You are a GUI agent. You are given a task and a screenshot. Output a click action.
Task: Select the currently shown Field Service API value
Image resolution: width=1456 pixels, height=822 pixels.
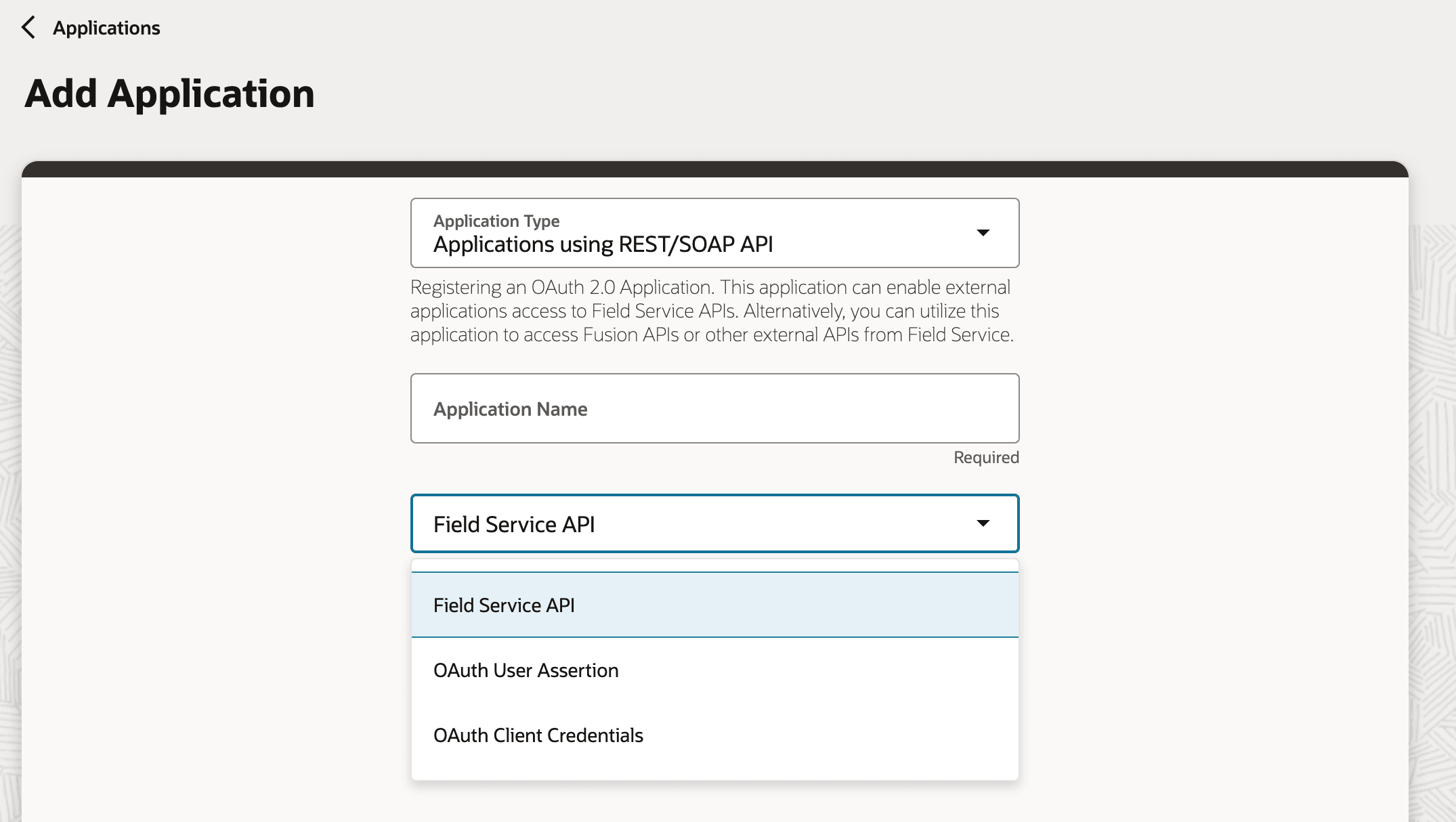(515, 523)
